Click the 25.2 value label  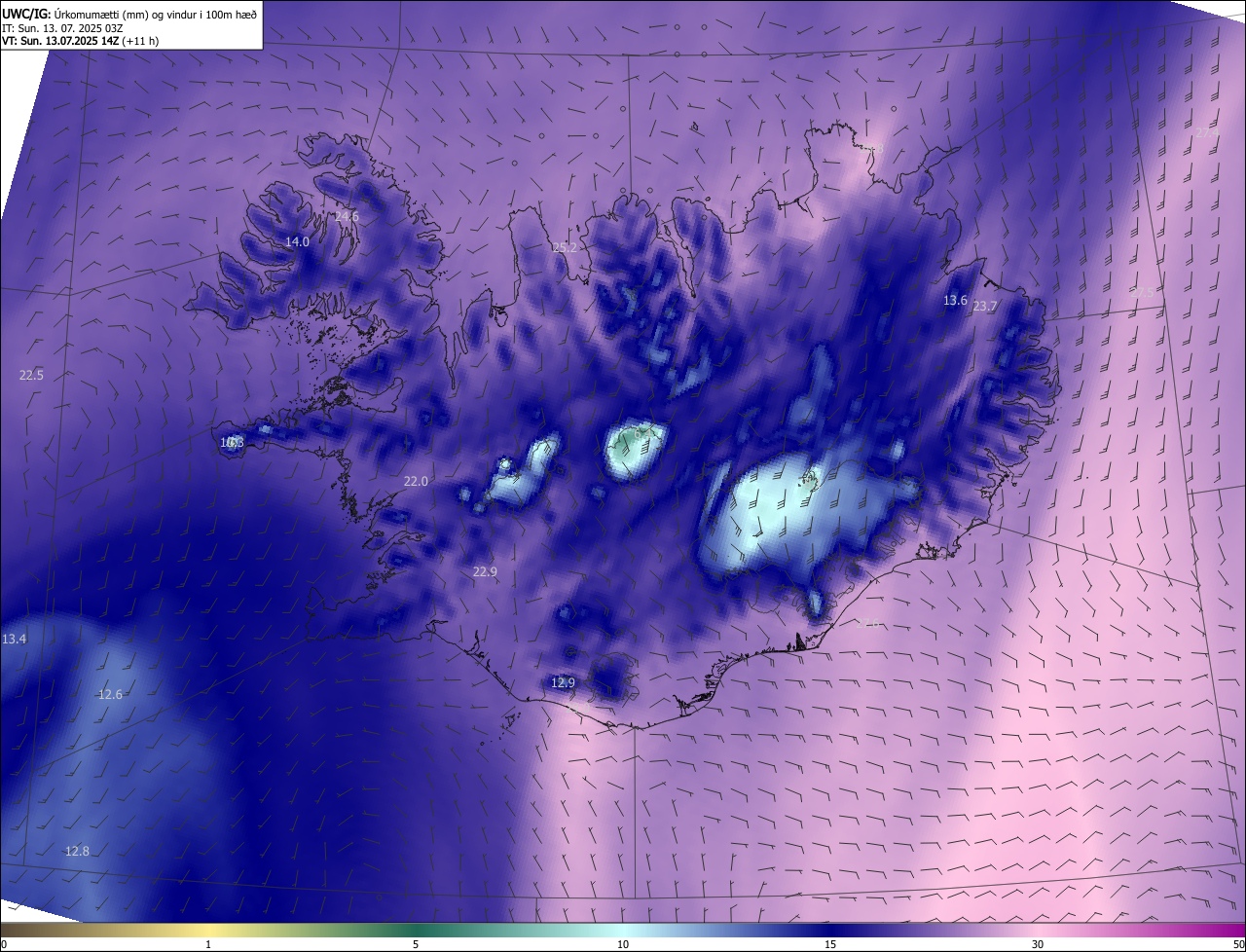coord(565,247)
